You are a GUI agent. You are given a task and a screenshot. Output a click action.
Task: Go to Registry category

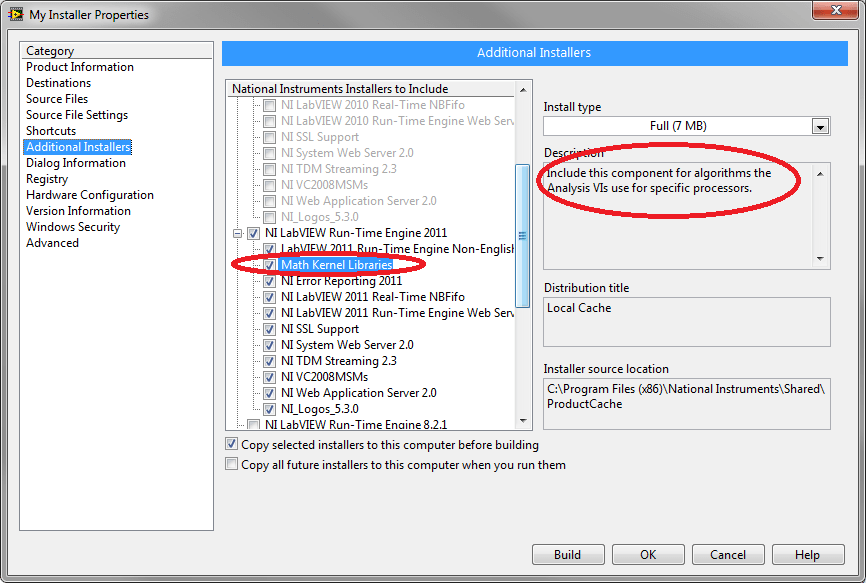click(47, 179)
